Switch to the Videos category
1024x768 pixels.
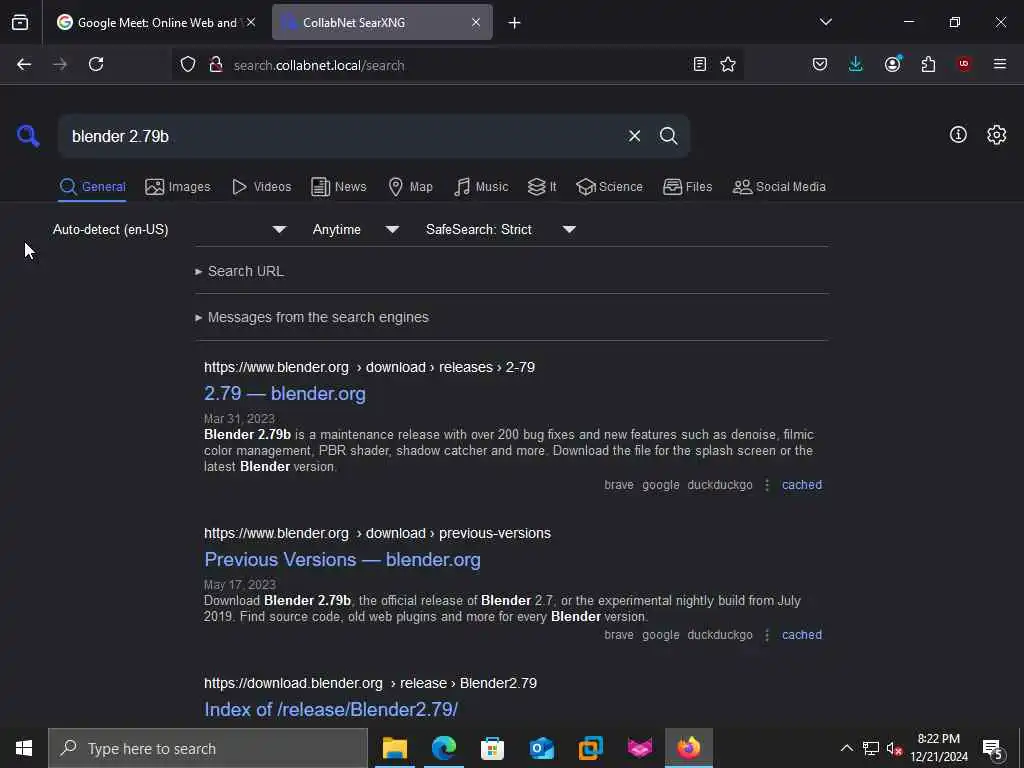tap(261, 187)
